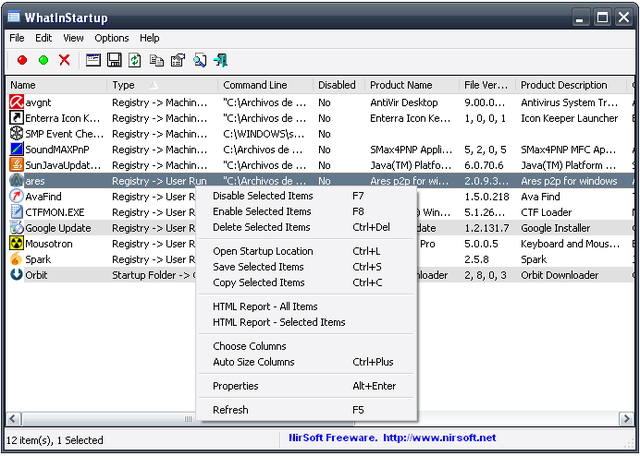Choose Enable Selected Items in context menu
The image size is (640, 456).
(x=307, y=211)
